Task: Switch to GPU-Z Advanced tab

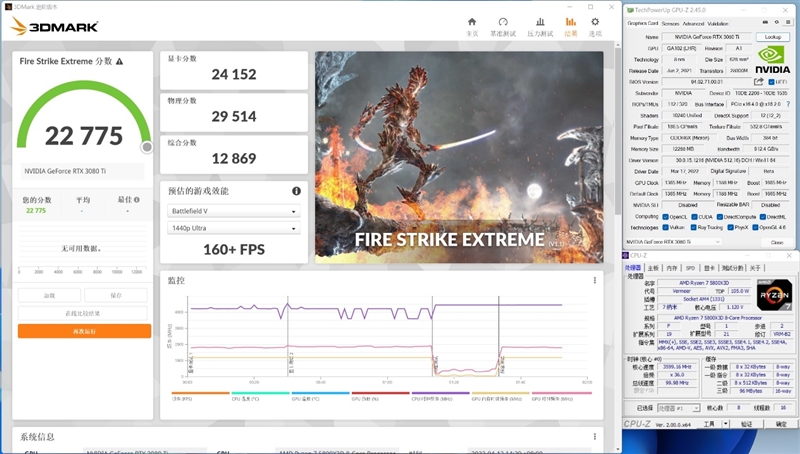Action: [x=693, y=23]
